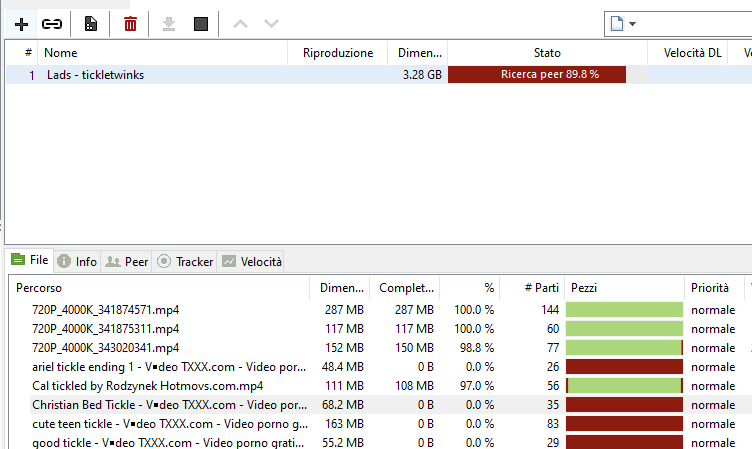Click the add magnet link icon
Viewport: 752px width, 449px height.
point(52,24)
